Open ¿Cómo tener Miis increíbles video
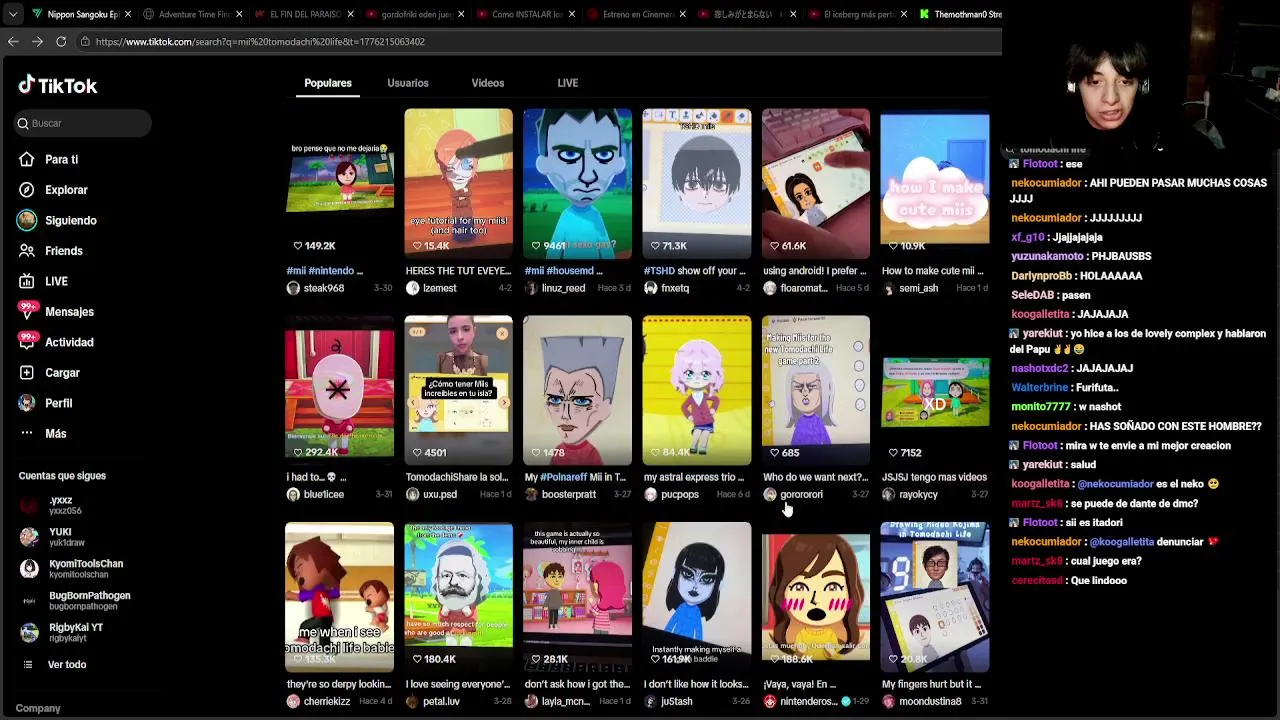Screen dimensions: 1280x720 [x=458, y=390]
